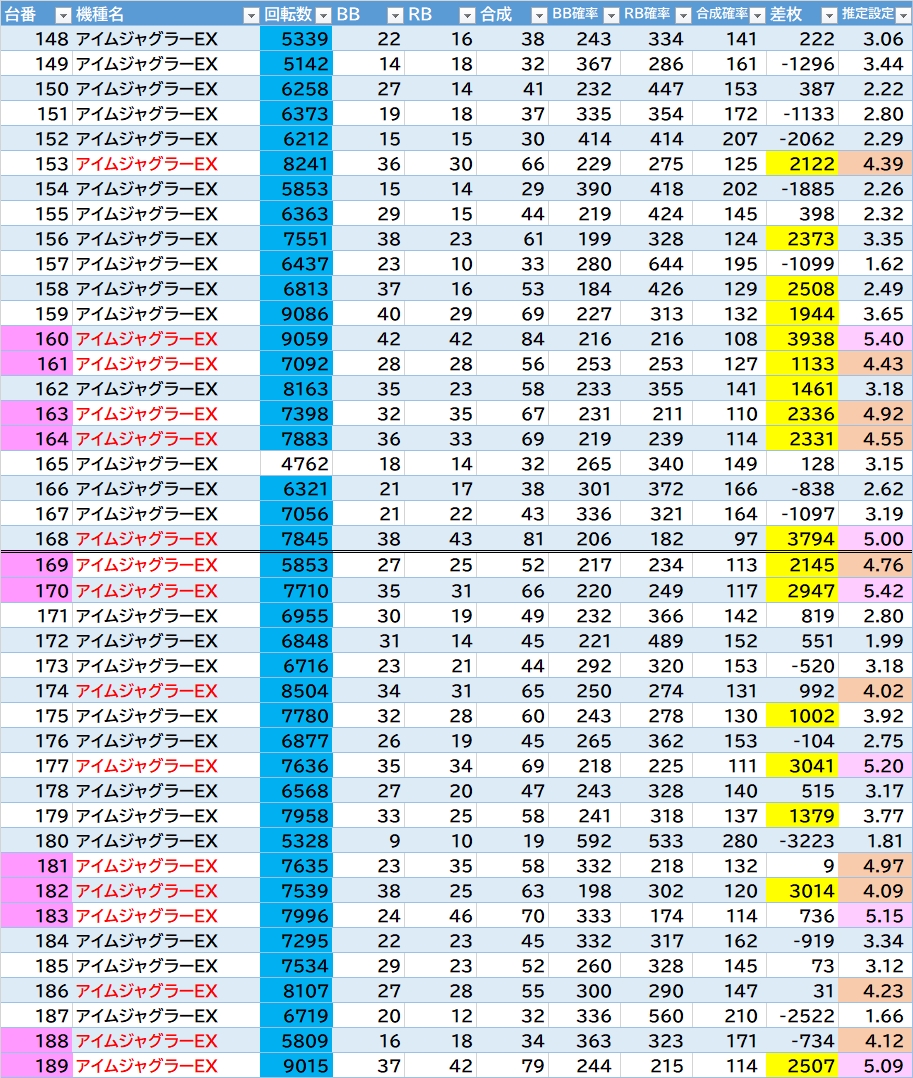Select BB probability cell 592
Viewport: 913px width, 1078px height.
coord(584,841)
